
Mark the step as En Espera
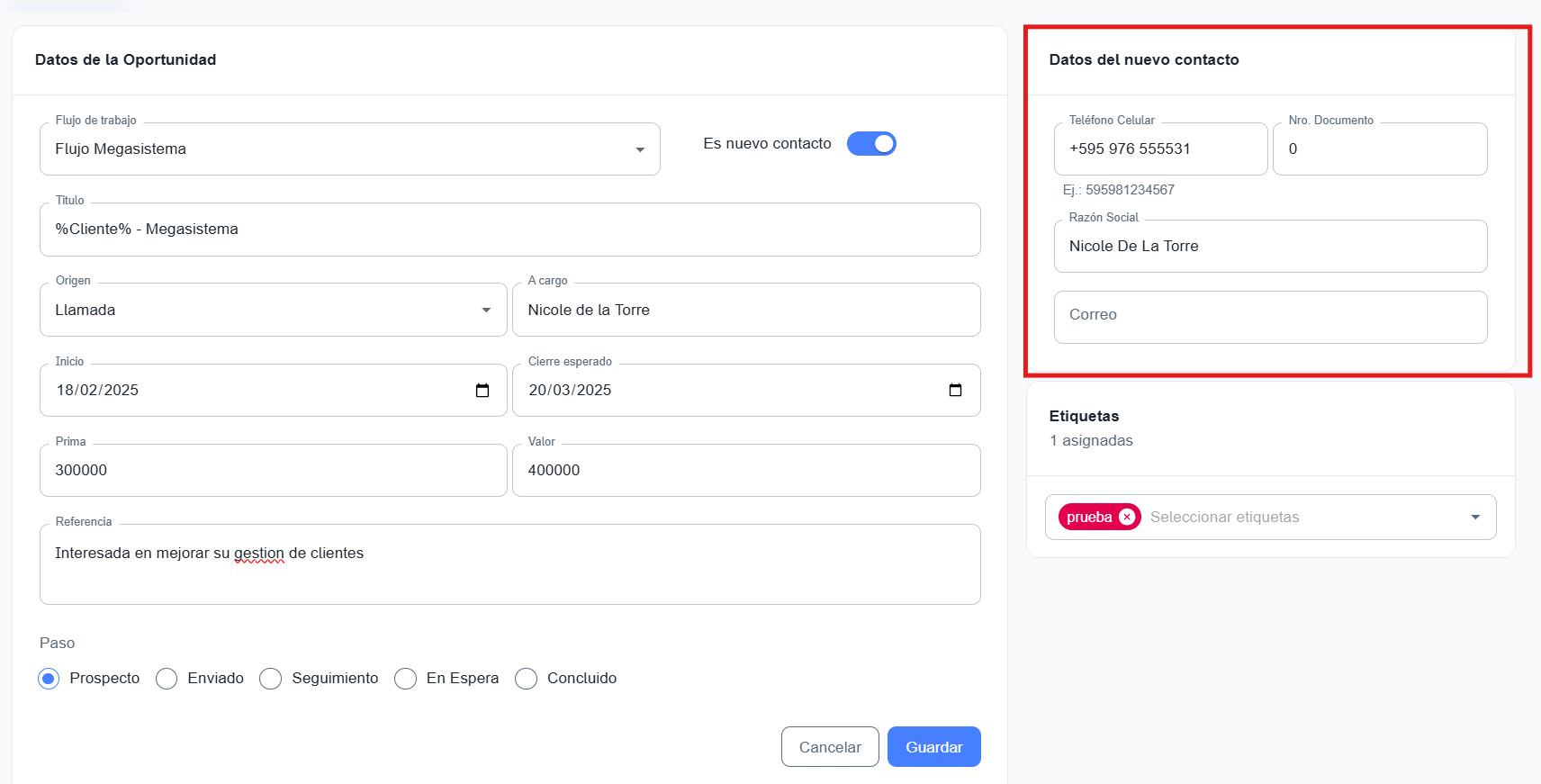pyautogui.click(x=406, y=679)
